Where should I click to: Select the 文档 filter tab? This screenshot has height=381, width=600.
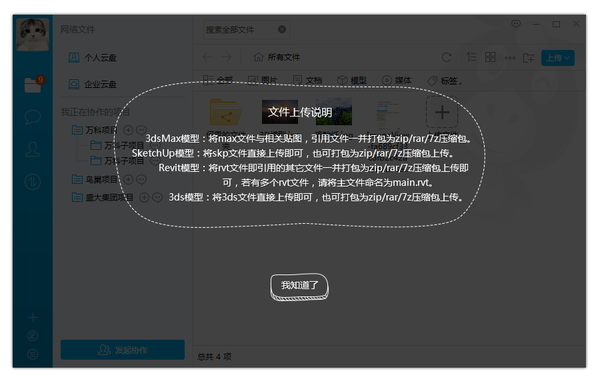(308, 80)
